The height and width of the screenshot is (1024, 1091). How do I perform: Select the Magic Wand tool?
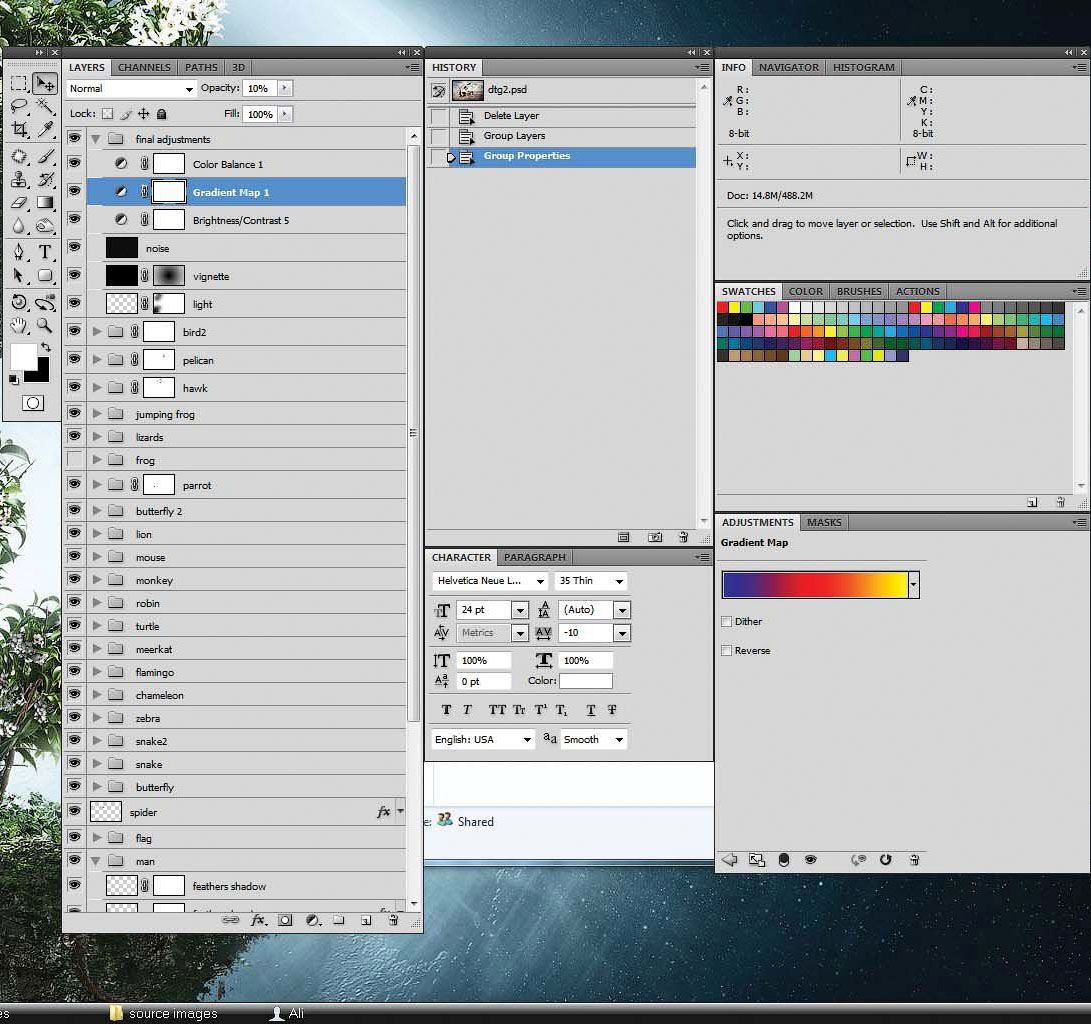(45, 106)
